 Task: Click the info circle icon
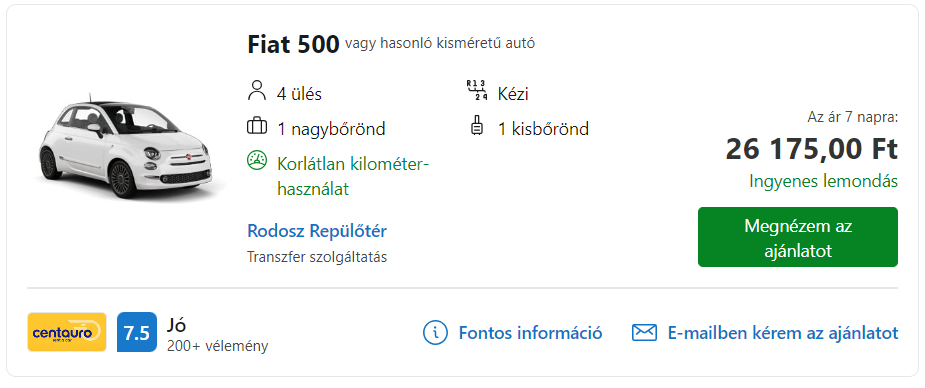point(436,333)
